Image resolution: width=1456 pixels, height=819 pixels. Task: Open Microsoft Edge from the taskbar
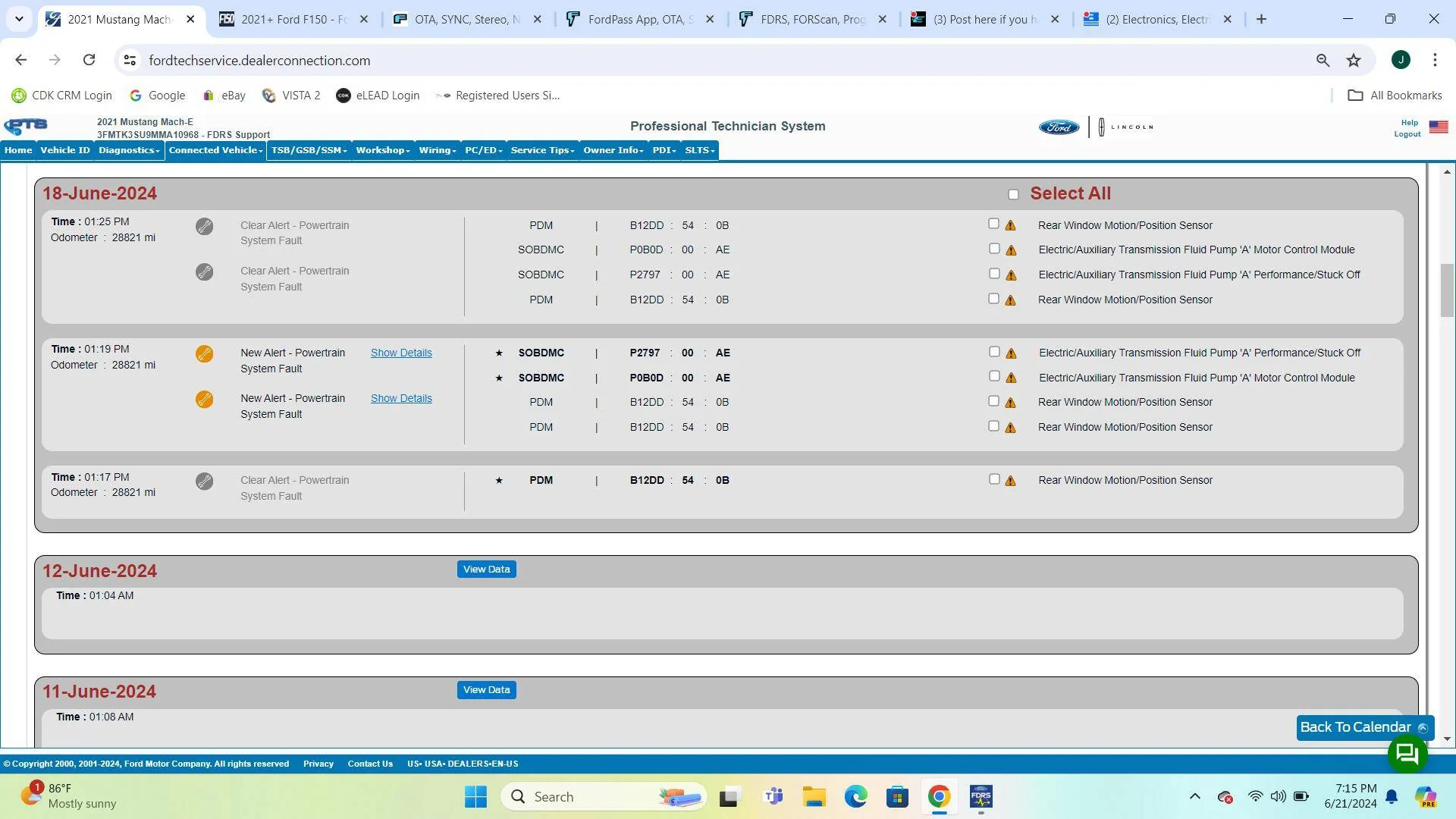856,796
